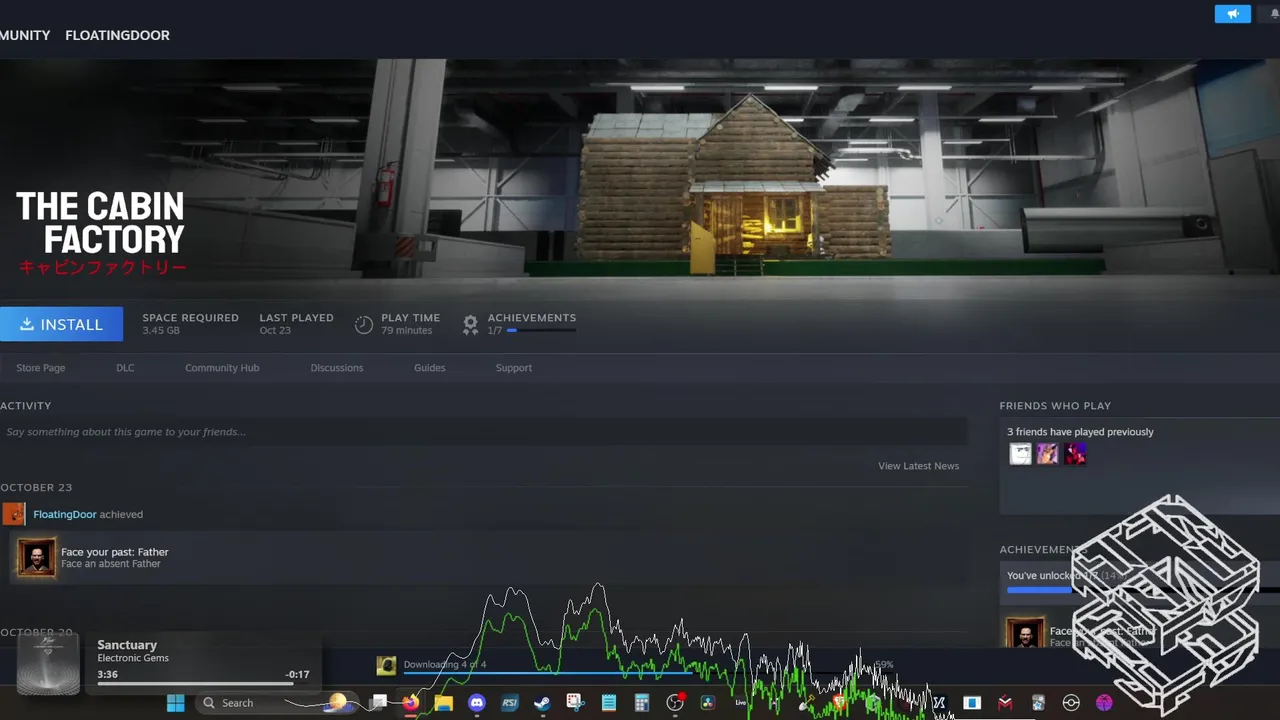This screenshot has width=1280, height=720.
Task: Open the Discussions tab
Action: pos(337,368)
